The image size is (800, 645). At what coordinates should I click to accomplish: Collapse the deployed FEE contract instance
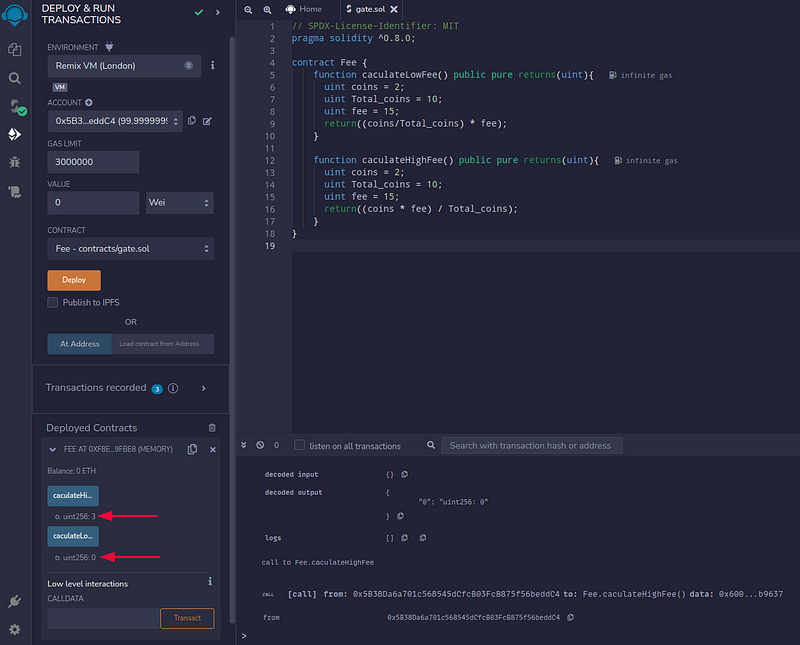pyautogui.click(x=53, y=450)
